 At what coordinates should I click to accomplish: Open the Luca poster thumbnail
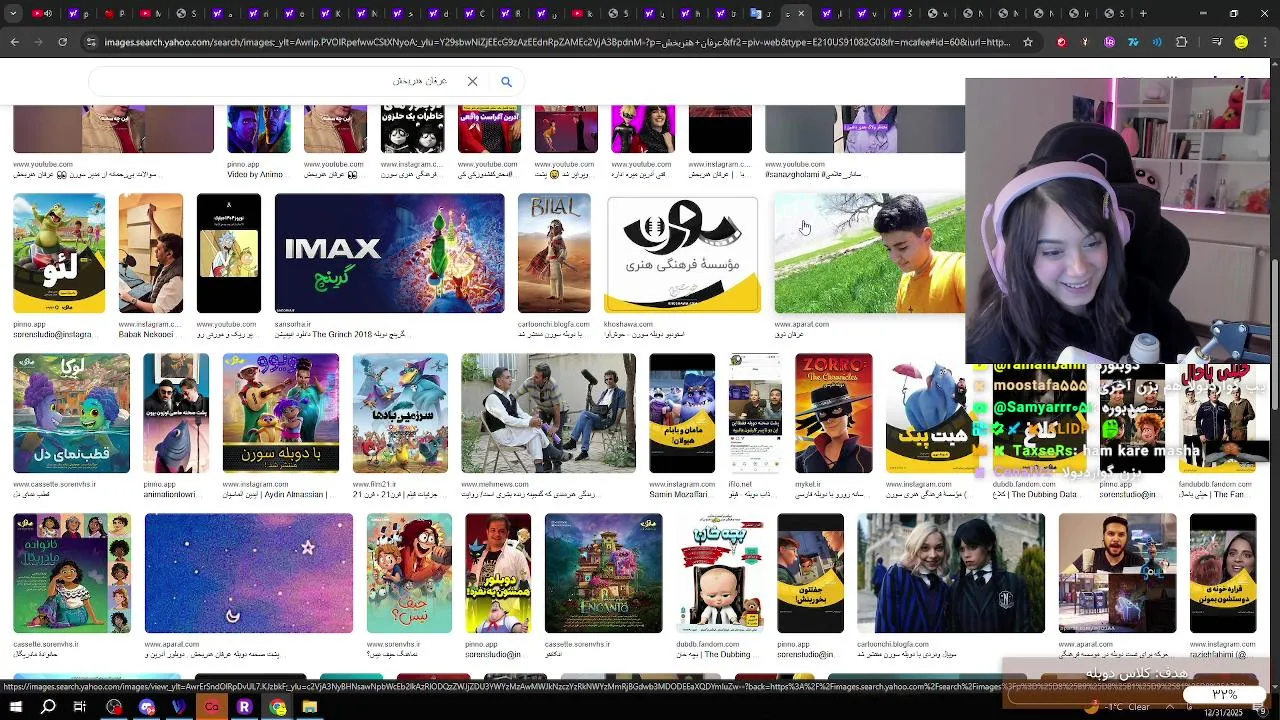(71, 413)
